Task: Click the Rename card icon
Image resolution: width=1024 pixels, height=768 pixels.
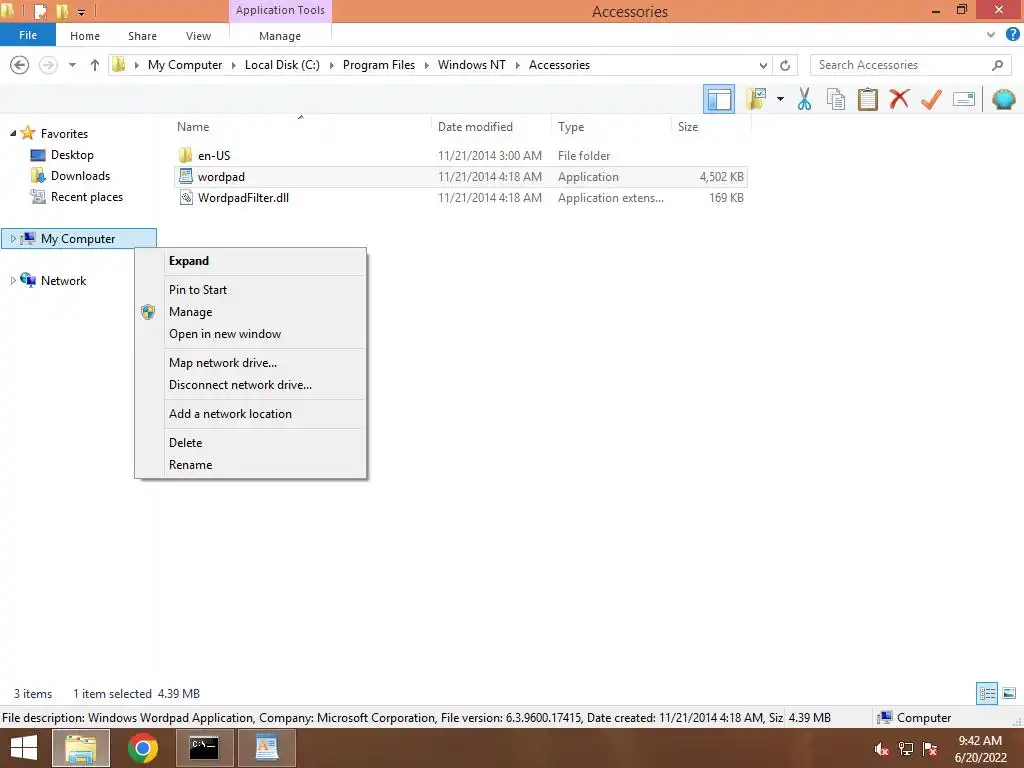Action: [x=963, y=99]
